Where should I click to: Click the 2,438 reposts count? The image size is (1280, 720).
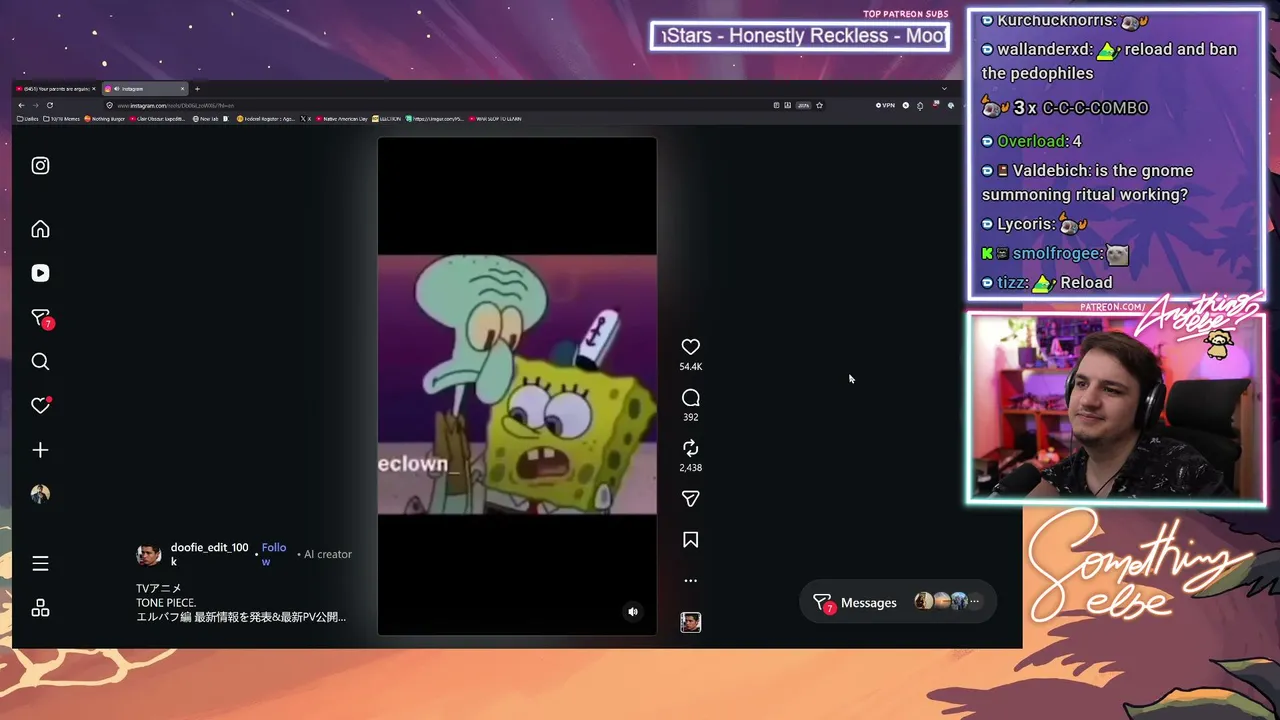[x=690, y=468]
